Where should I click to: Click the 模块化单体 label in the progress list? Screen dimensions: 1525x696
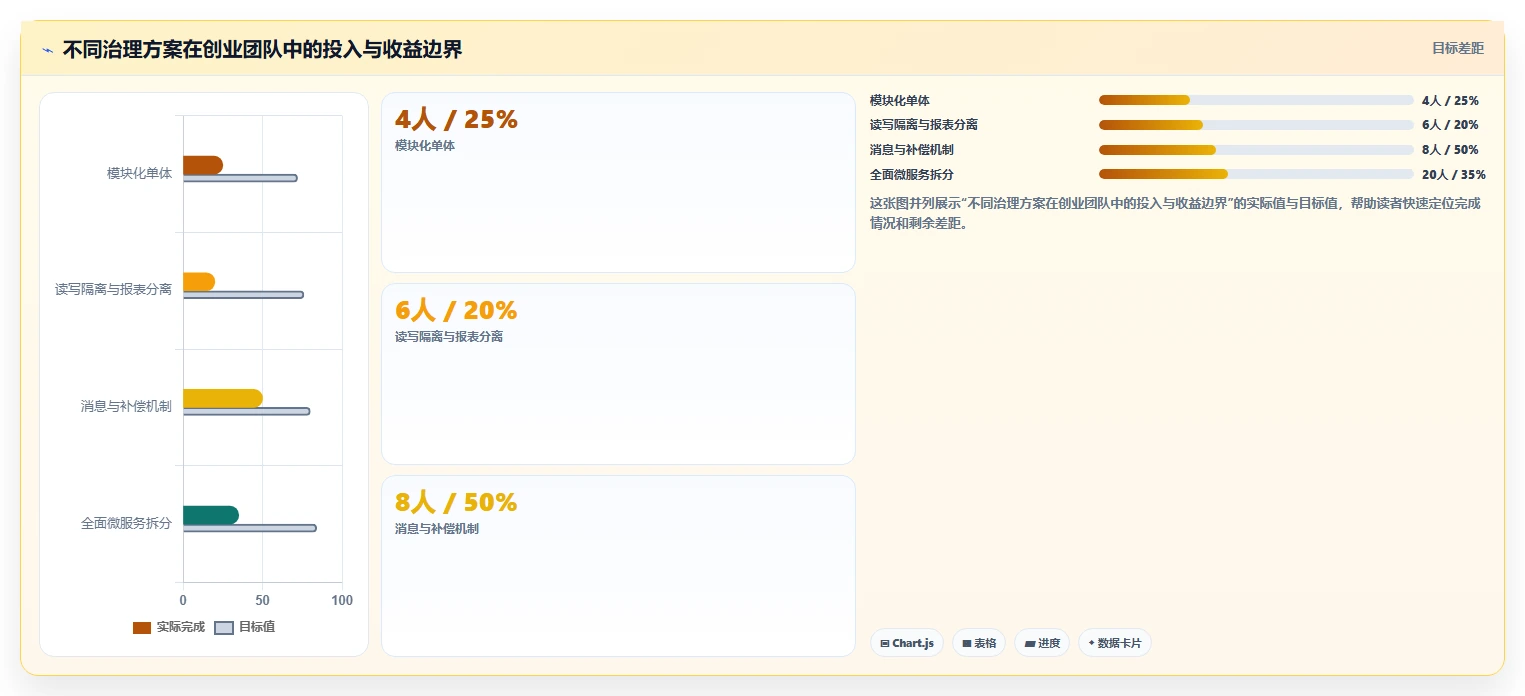(x=900, y=100)
